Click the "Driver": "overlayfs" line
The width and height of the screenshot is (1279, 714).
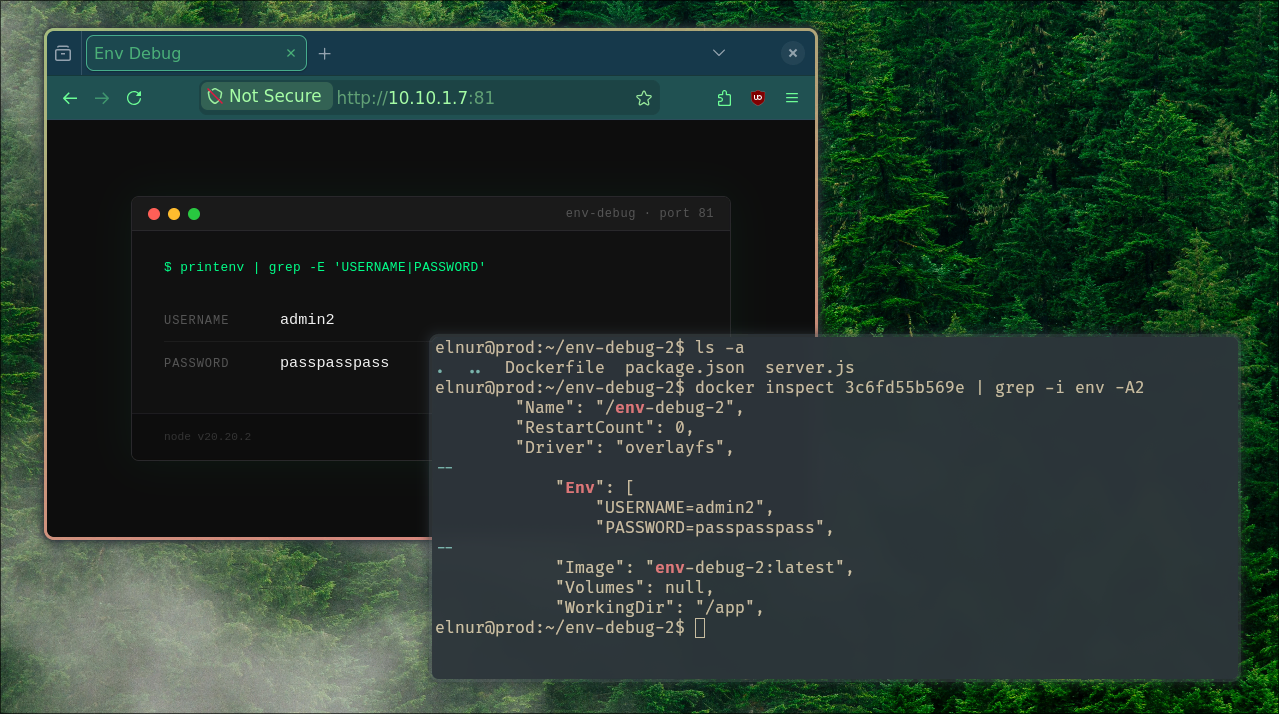pos(625,448)
